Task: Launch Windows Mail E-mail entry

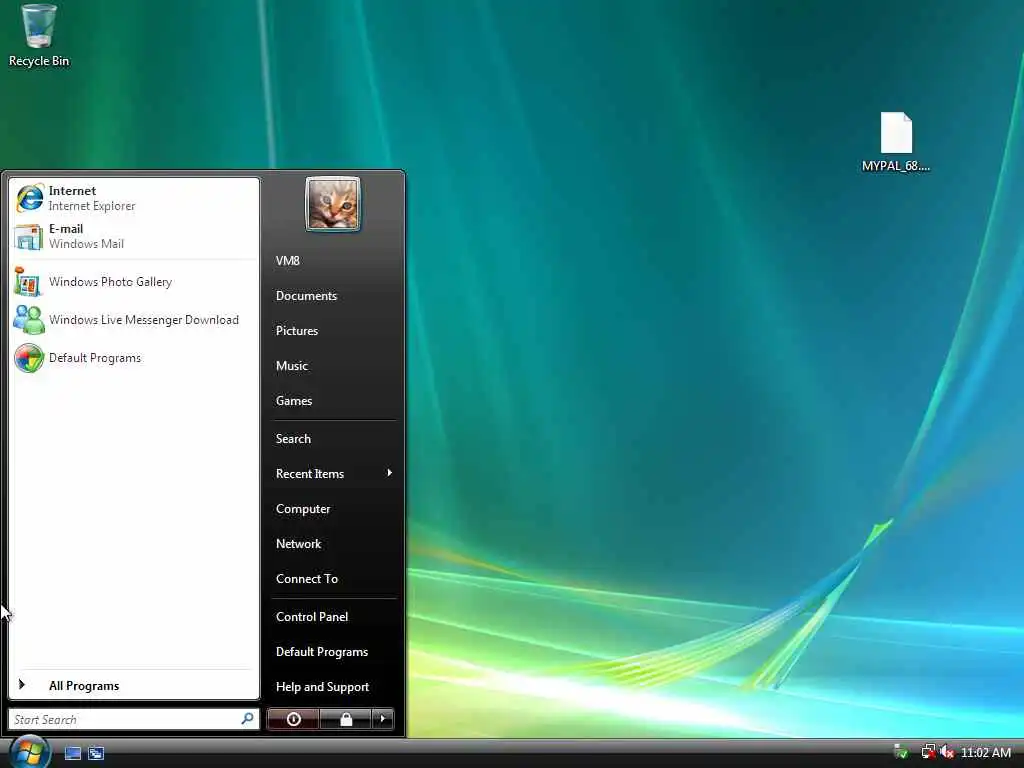Action: click(x=134, y=236)
